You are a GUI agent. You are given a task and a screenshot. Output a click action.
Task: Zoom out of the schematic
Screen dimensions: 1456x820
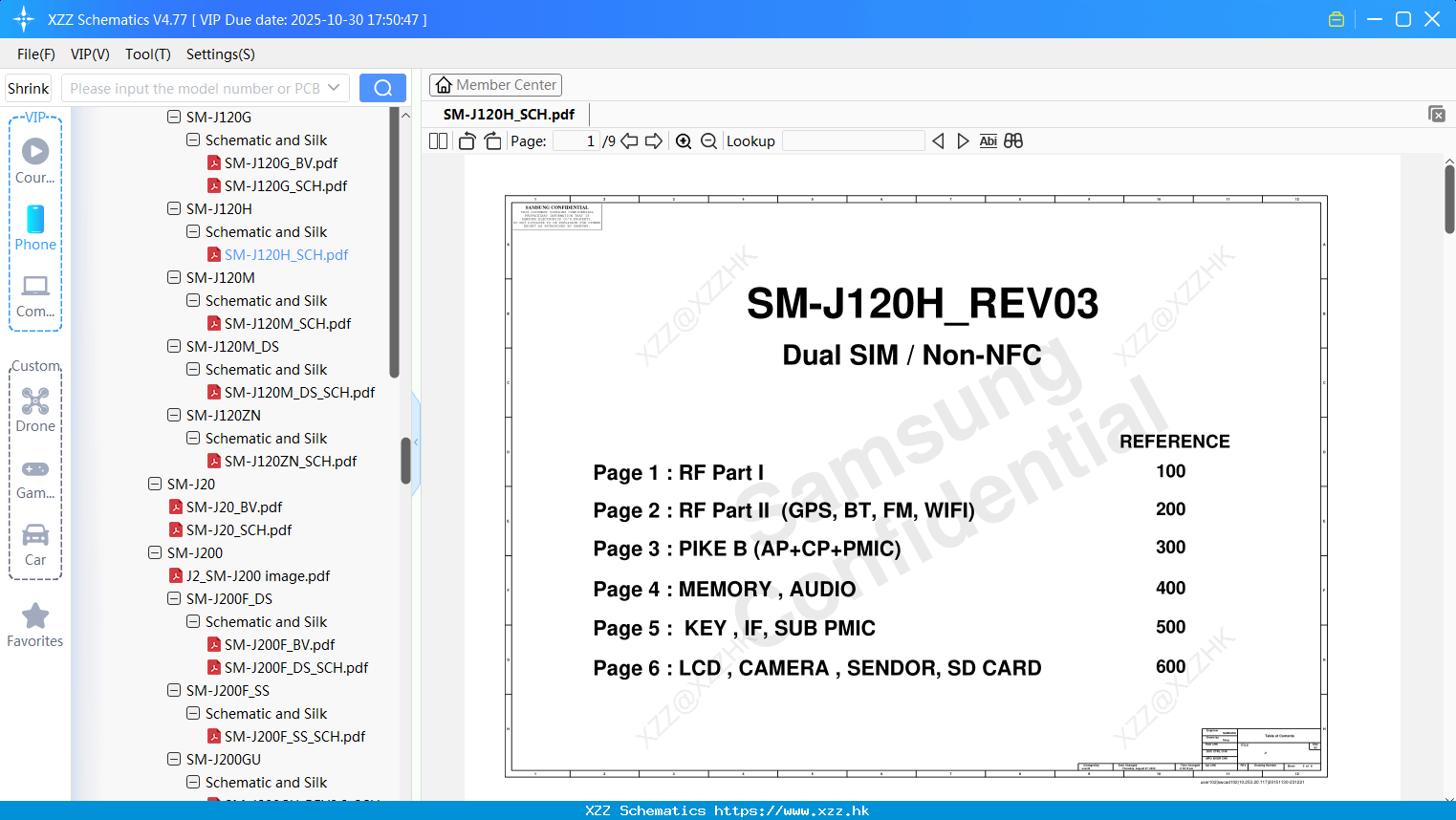tap(708, 140)
